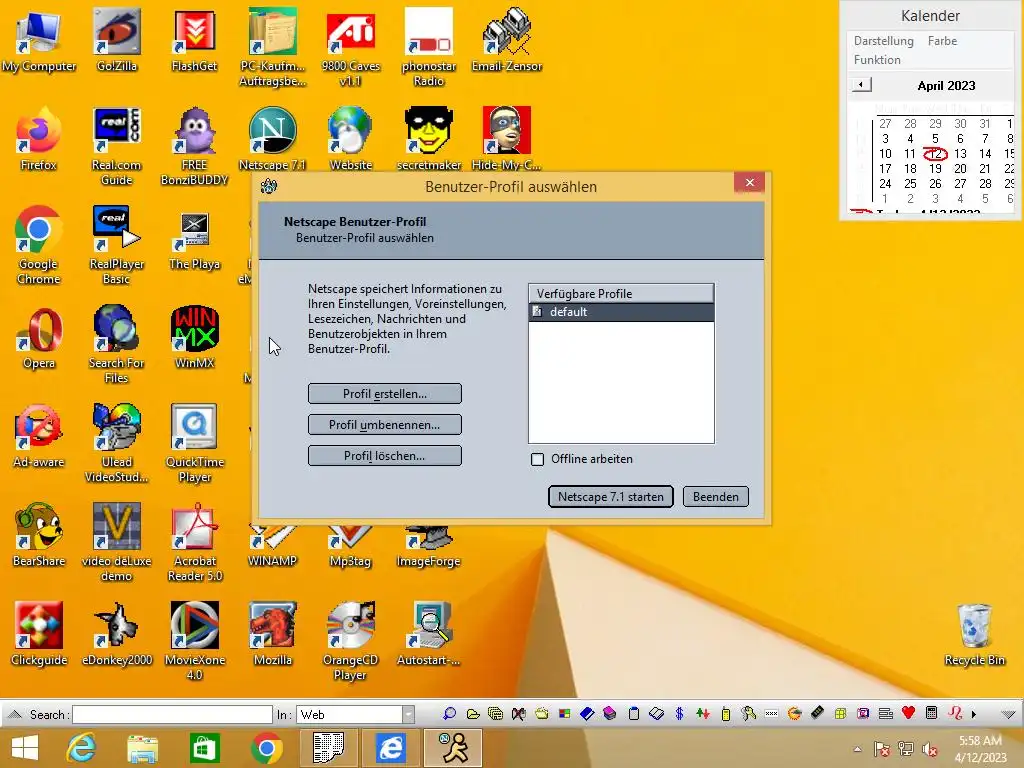Image resolution: width=1024 pixels, height=768 pixels.
Task: Open Darstellung menu in Kalender
Action: pyautogui.click(x=884, y=40)
